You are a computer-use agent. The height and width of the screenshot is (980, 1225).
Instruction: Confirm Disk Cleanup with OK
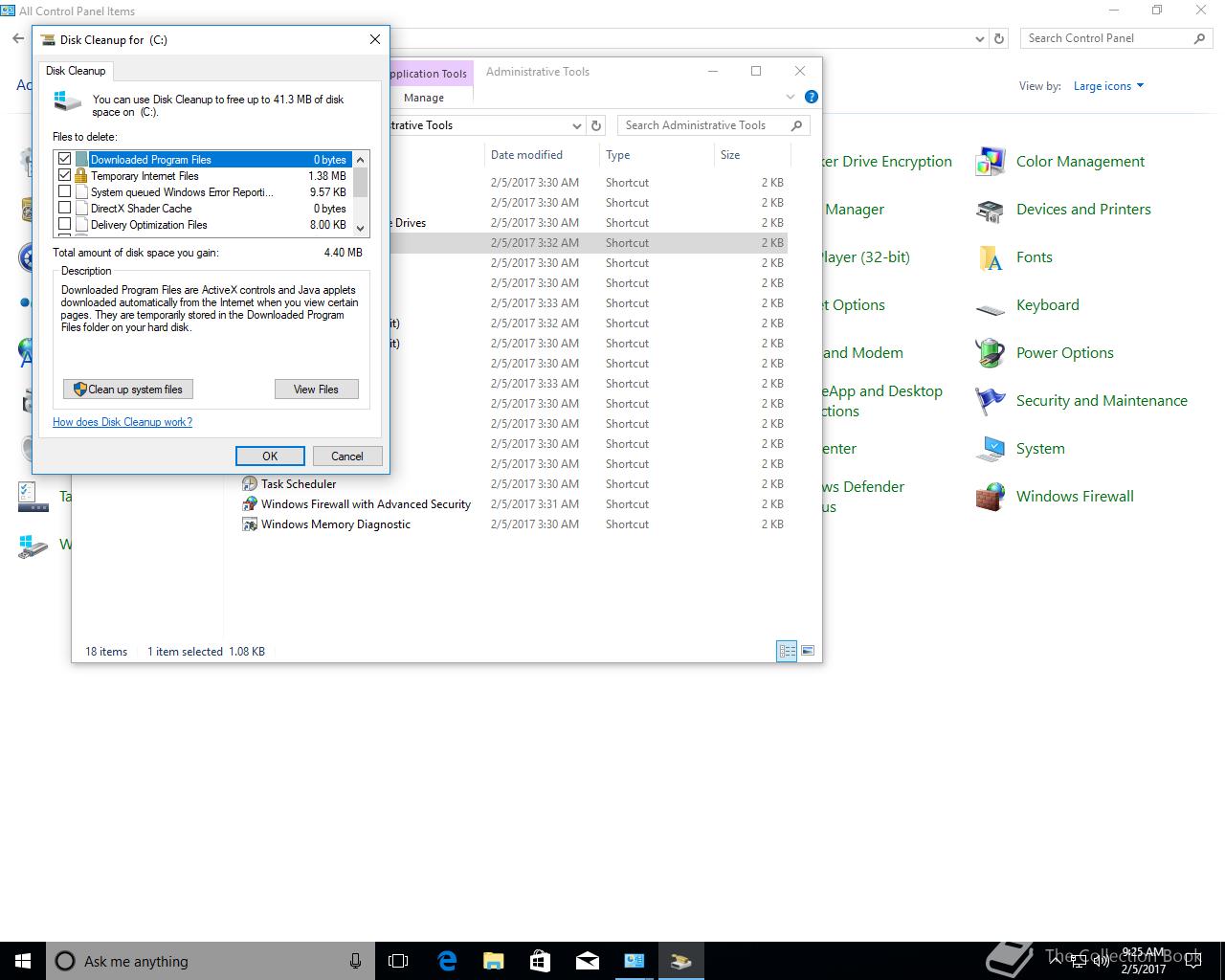tap(270, 457)
